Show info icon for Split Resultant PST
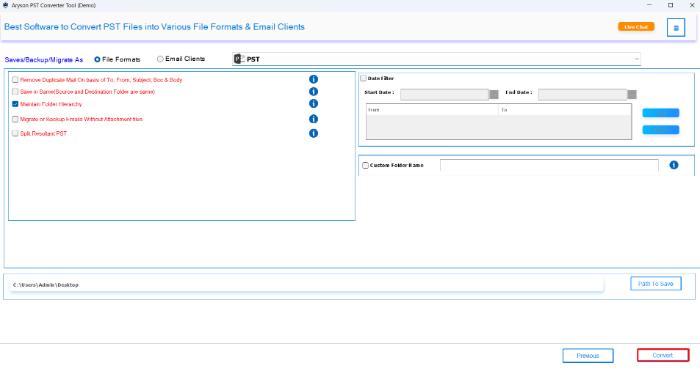This screenshot has height=371, width=700. tap(313, 133)
